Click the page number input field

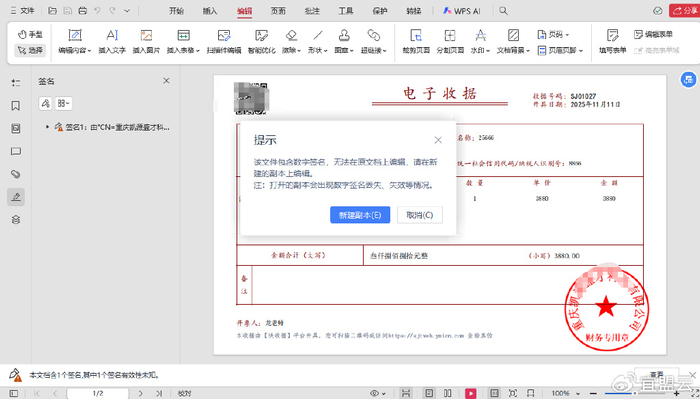[x=98, y=393]
